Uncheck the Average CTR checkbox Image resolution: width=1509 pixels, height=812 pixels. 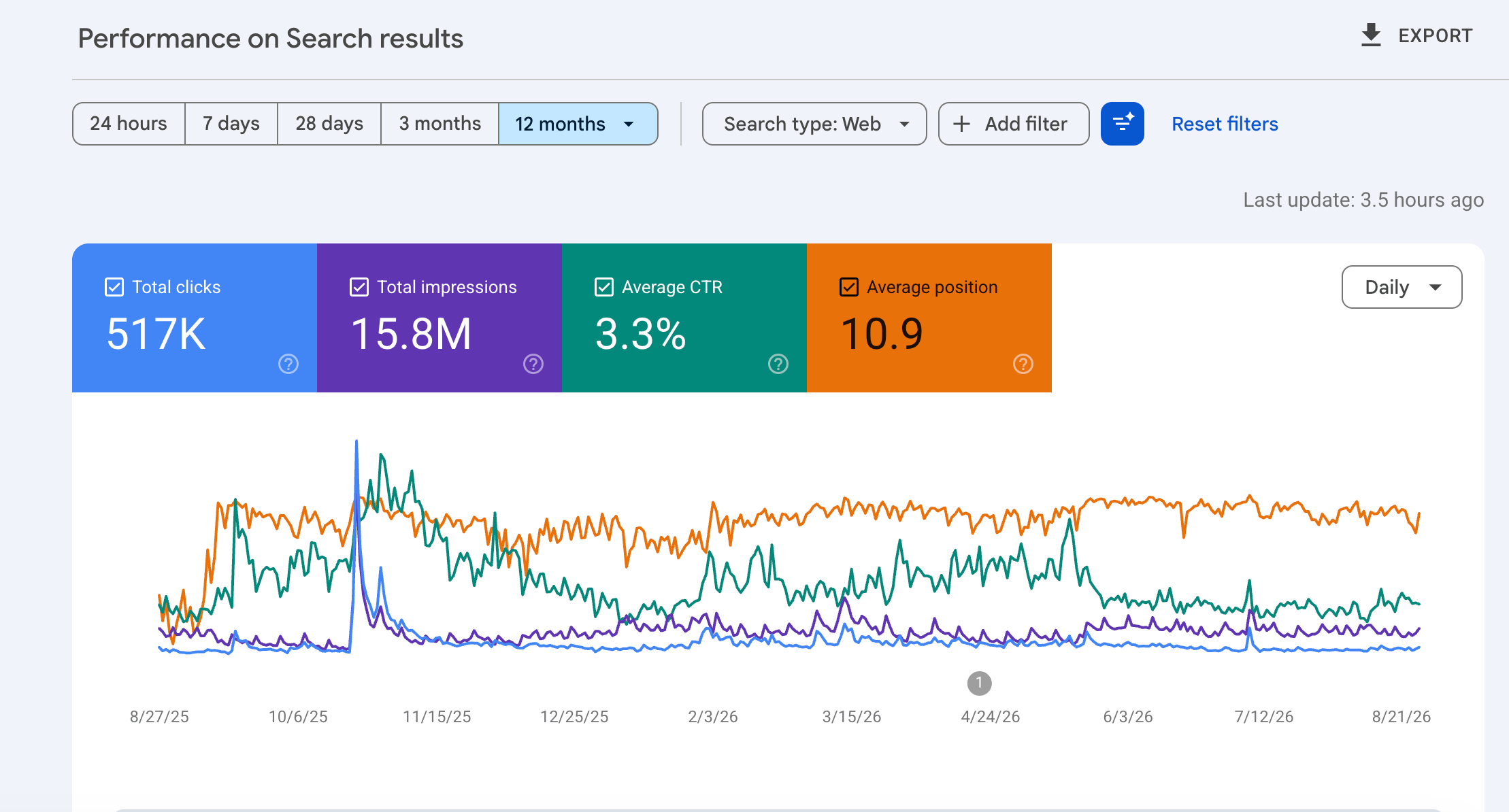click(x=604, y=287)
